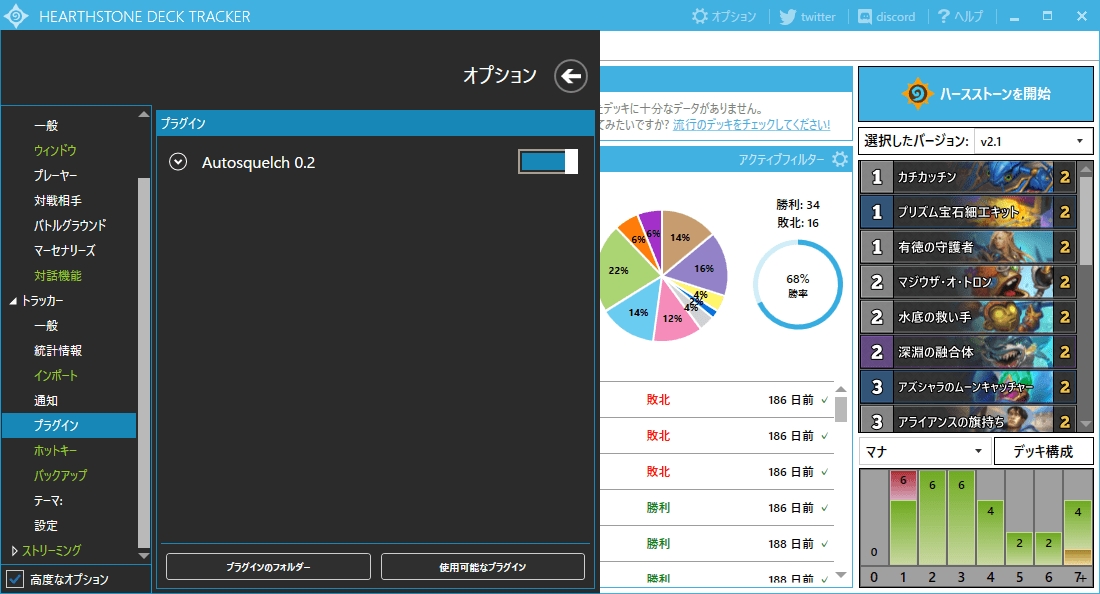Select プレーヤー in options sidebar
This screenshot has width=1100, height=594.
tap(55, 175)
